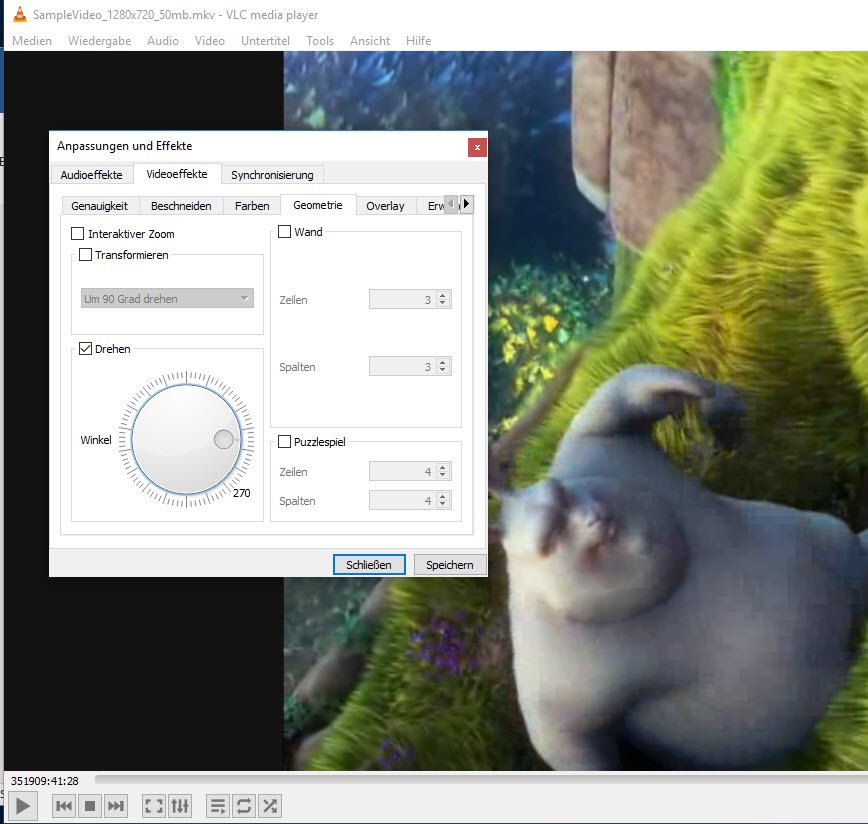Switch to the Audioeffekte tab
The width and height of the screenshot is (868, 824).
pos(91,175)
